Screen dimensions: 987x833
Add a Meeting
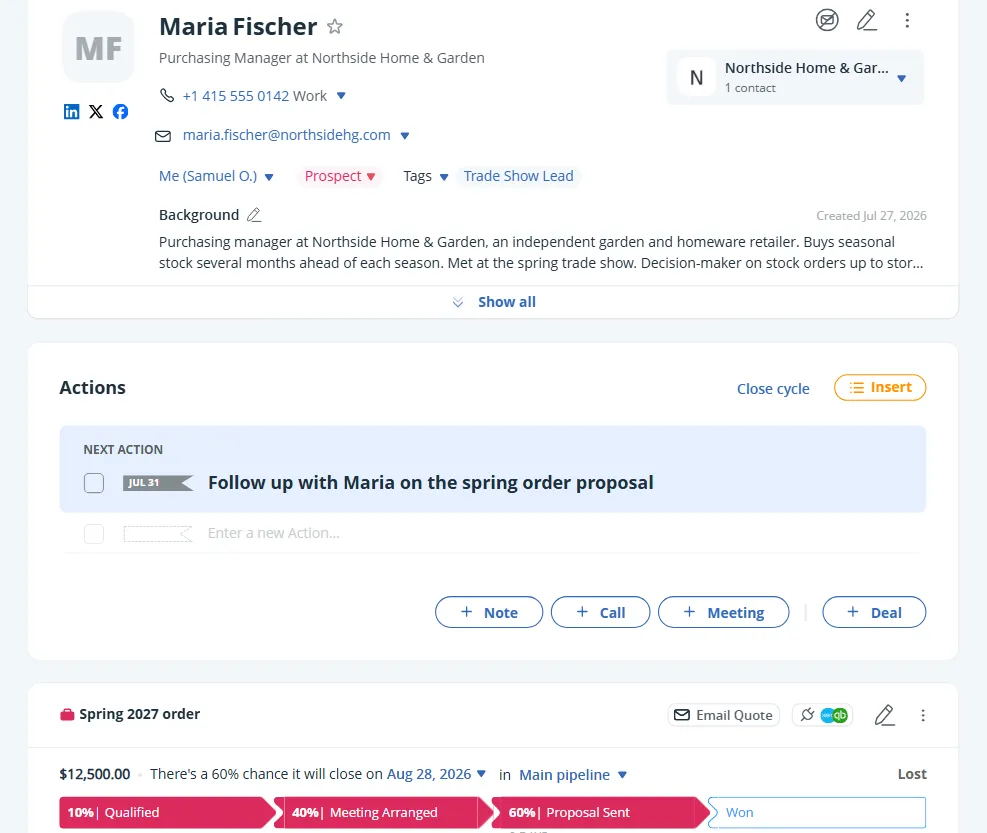[724, 612]
